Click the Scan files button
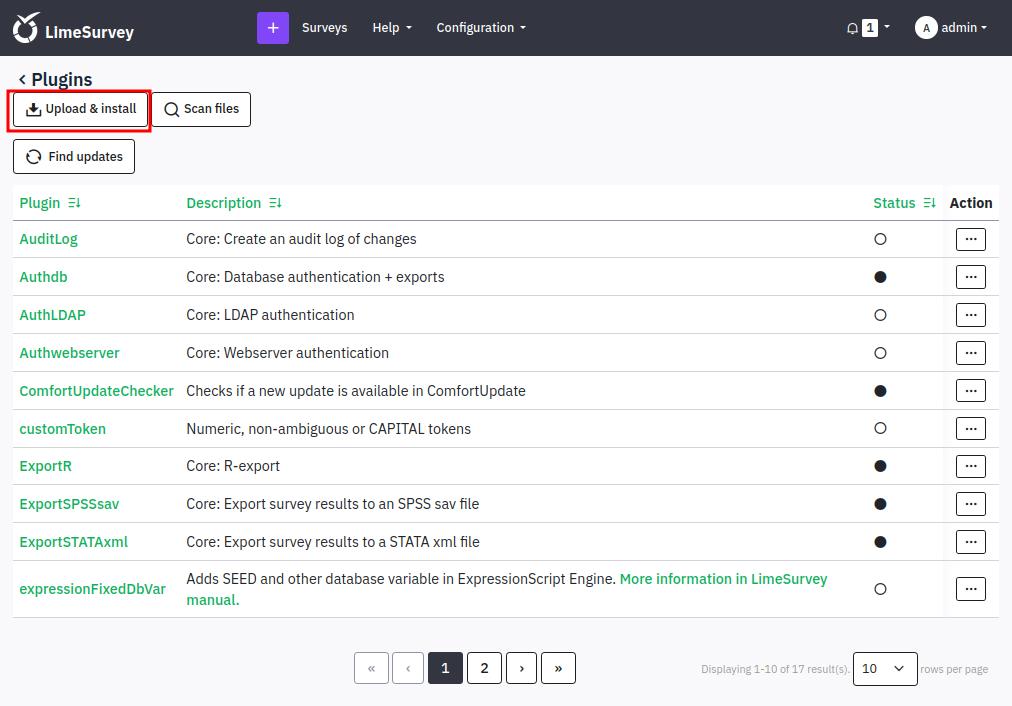This screenshot has height=706, width=1012. pos(201,109)
